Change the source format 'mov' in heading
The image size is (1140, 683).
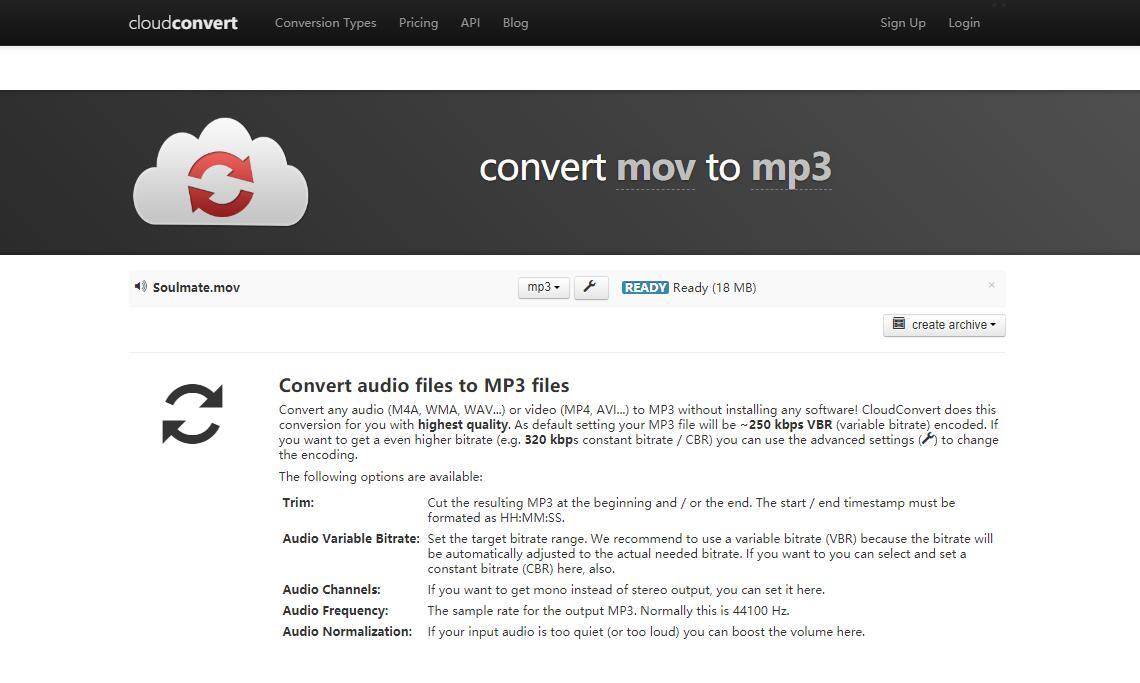click(656, 168)
